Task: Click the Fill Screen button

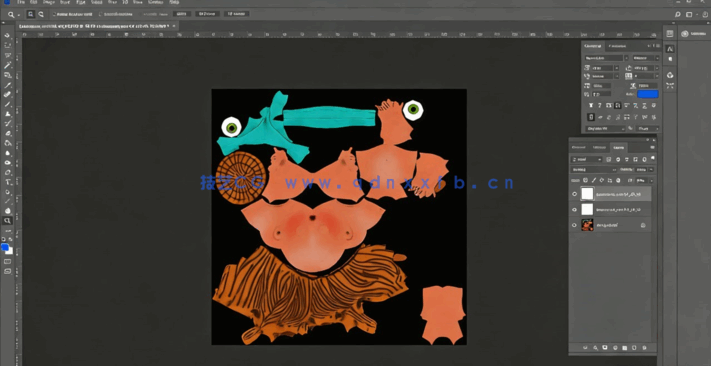Action: [236, 14]
